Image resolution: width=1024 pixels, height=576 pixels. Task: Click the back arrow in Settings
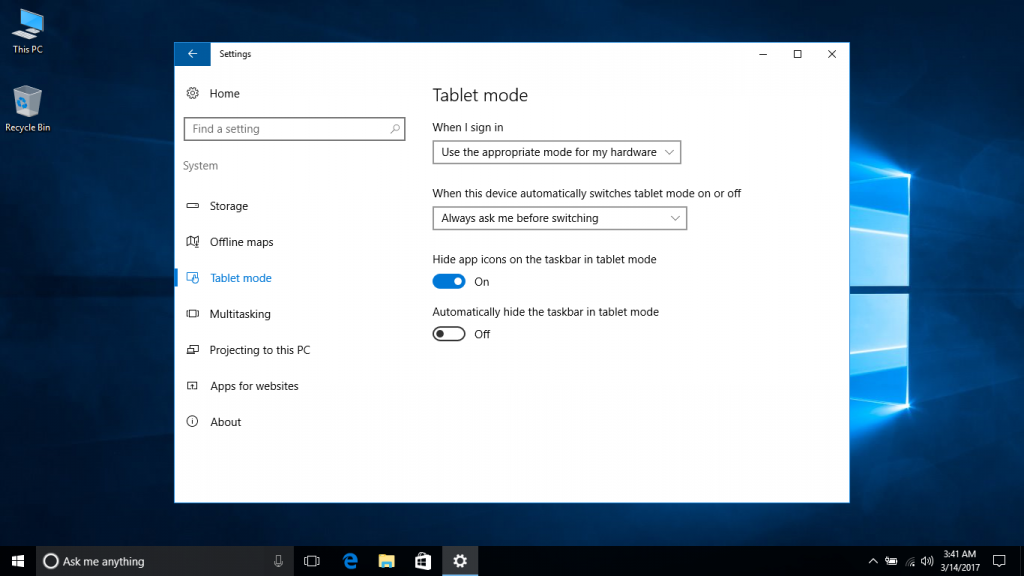click(x=192, y=53)
